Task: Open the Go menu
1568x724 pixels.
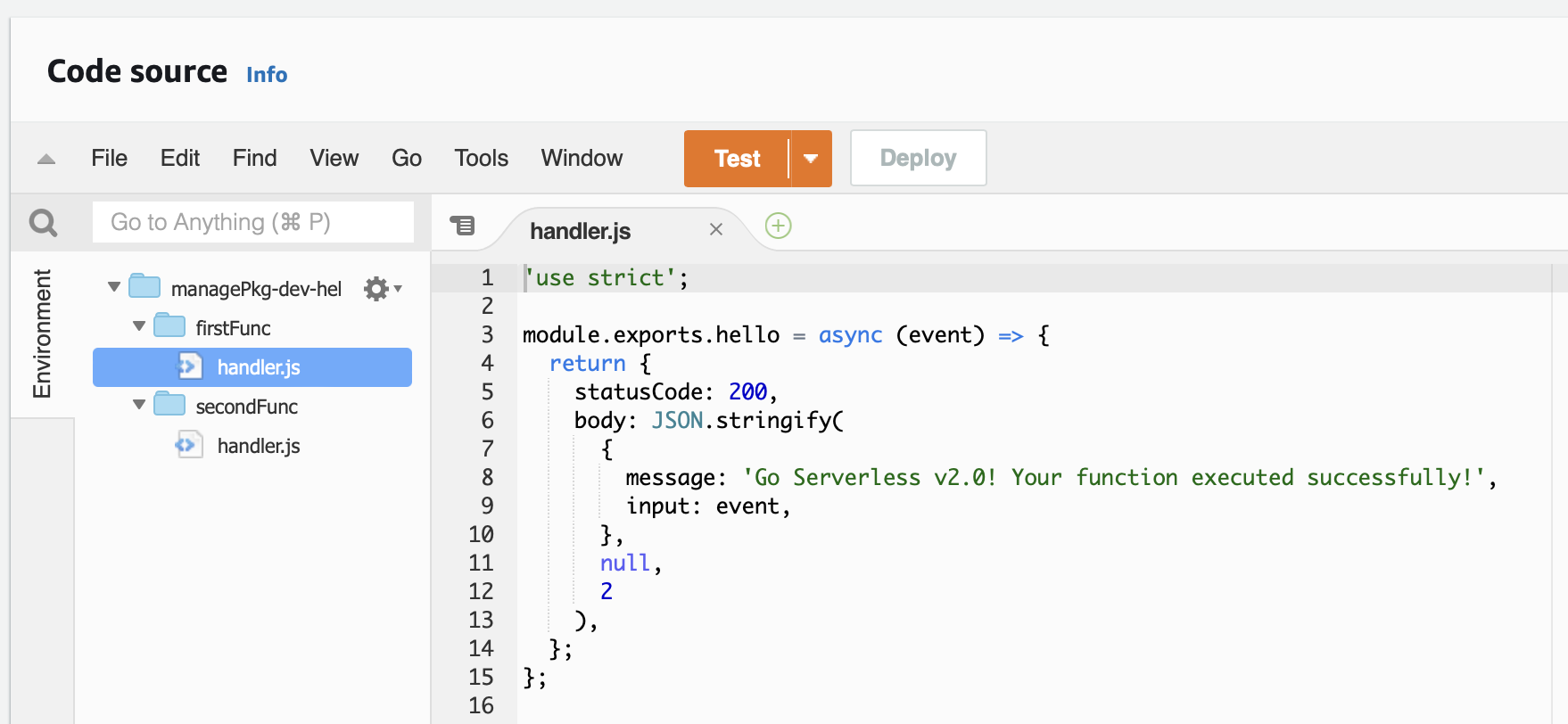Action: point(407,158)
